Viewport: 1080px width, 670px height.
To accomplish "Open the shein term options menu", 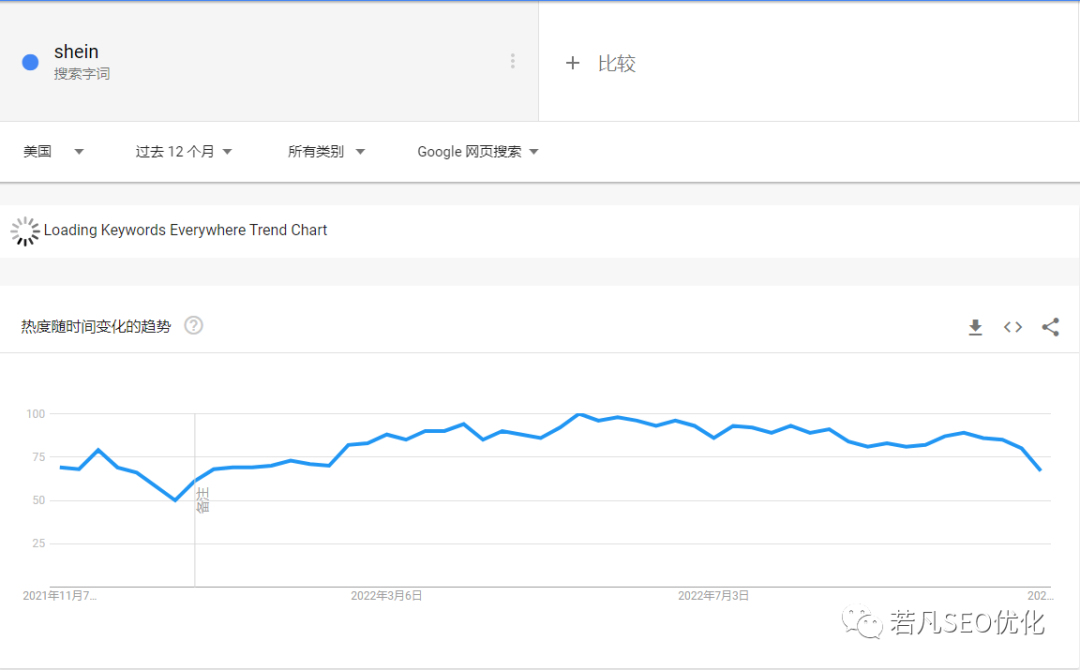I will point(513,61).
